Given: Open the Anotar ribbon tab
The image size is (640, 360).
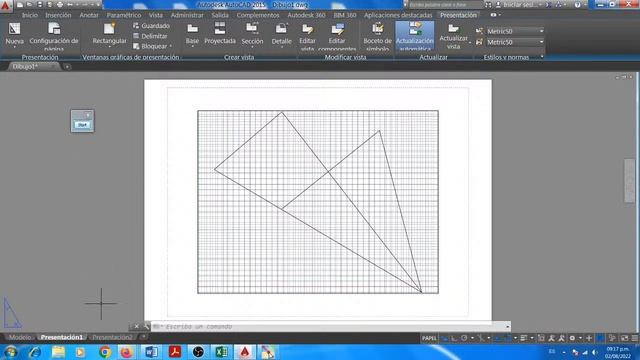Looking at the screenshot, I should [89, 15].
